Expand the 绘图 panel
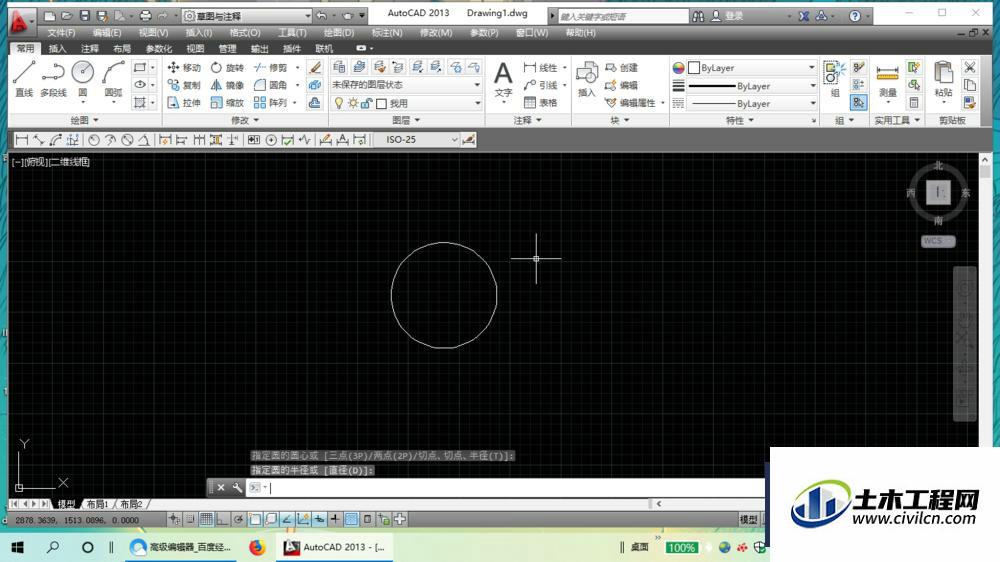The height and width of the screenshot is (562, 1000). [85, 120]
